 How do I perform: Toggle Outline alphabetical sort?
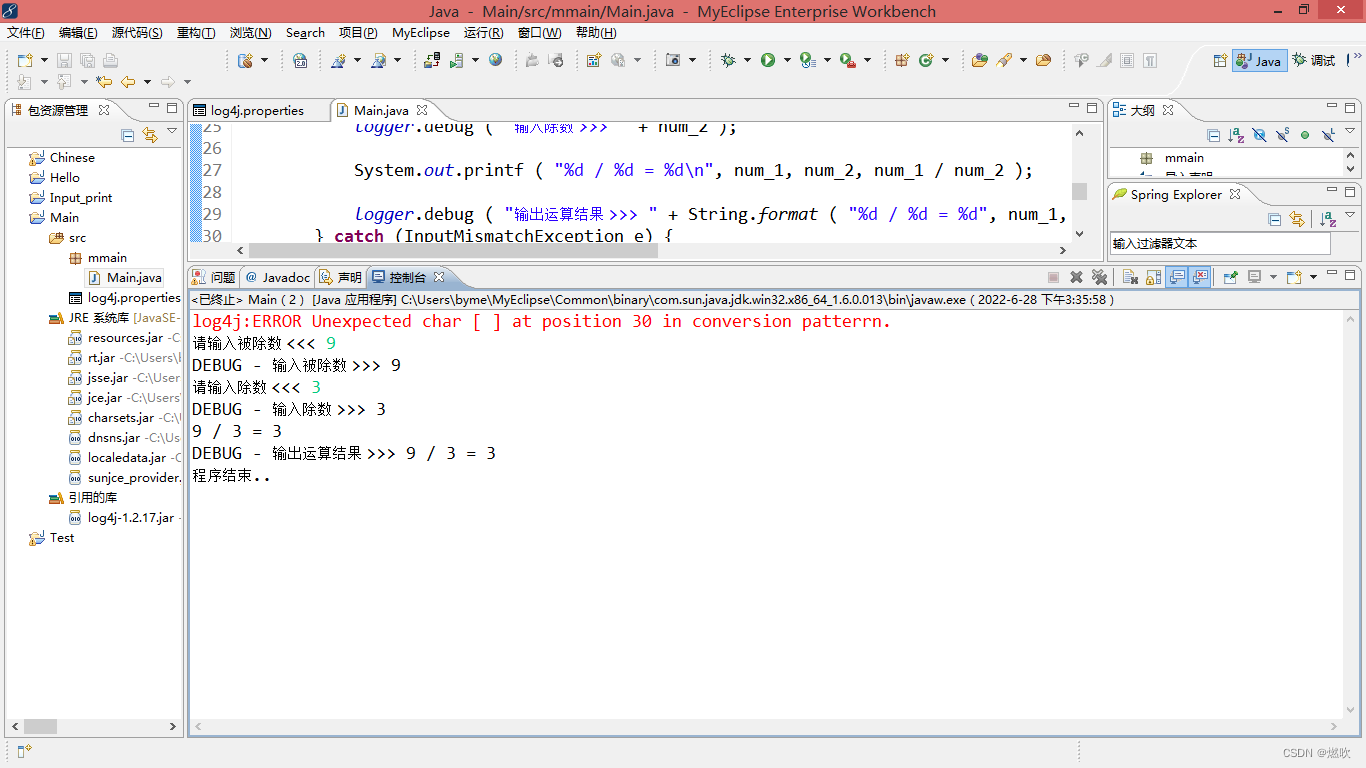tap(1236, 135)
